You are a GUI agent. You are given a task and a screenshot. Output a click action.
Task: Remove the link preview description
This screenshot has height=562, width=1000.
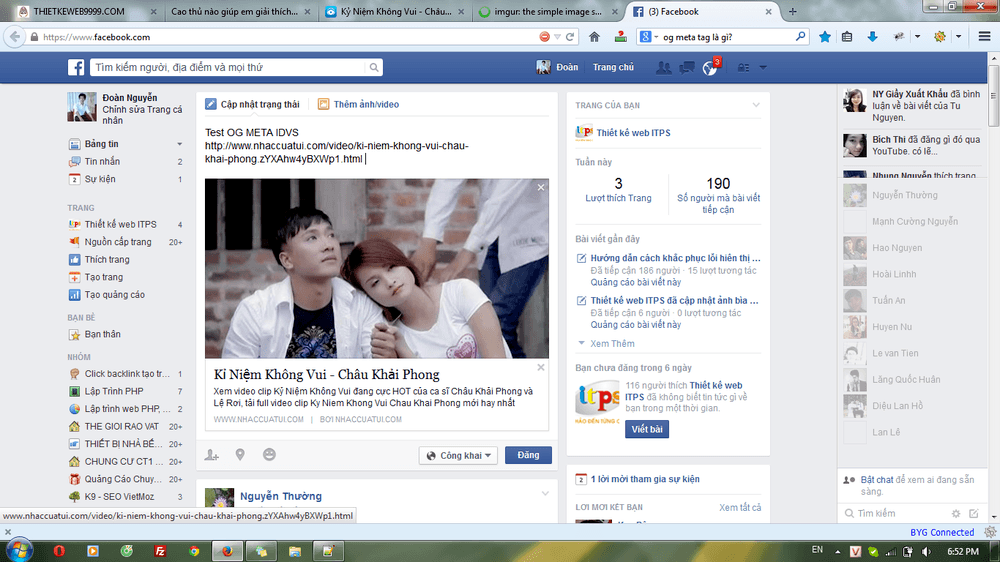coord(541,367)
